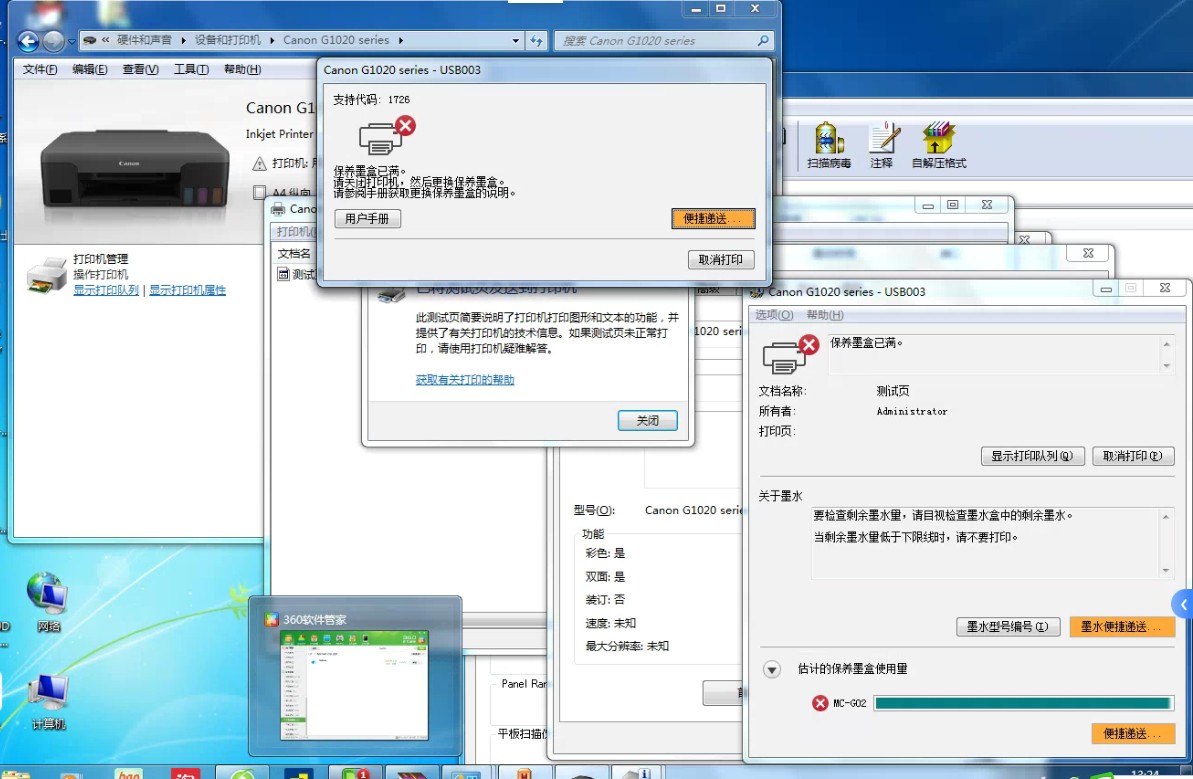Click the 扫描病毒 toolbar icon
The image size is (1193, 779).
829,145
